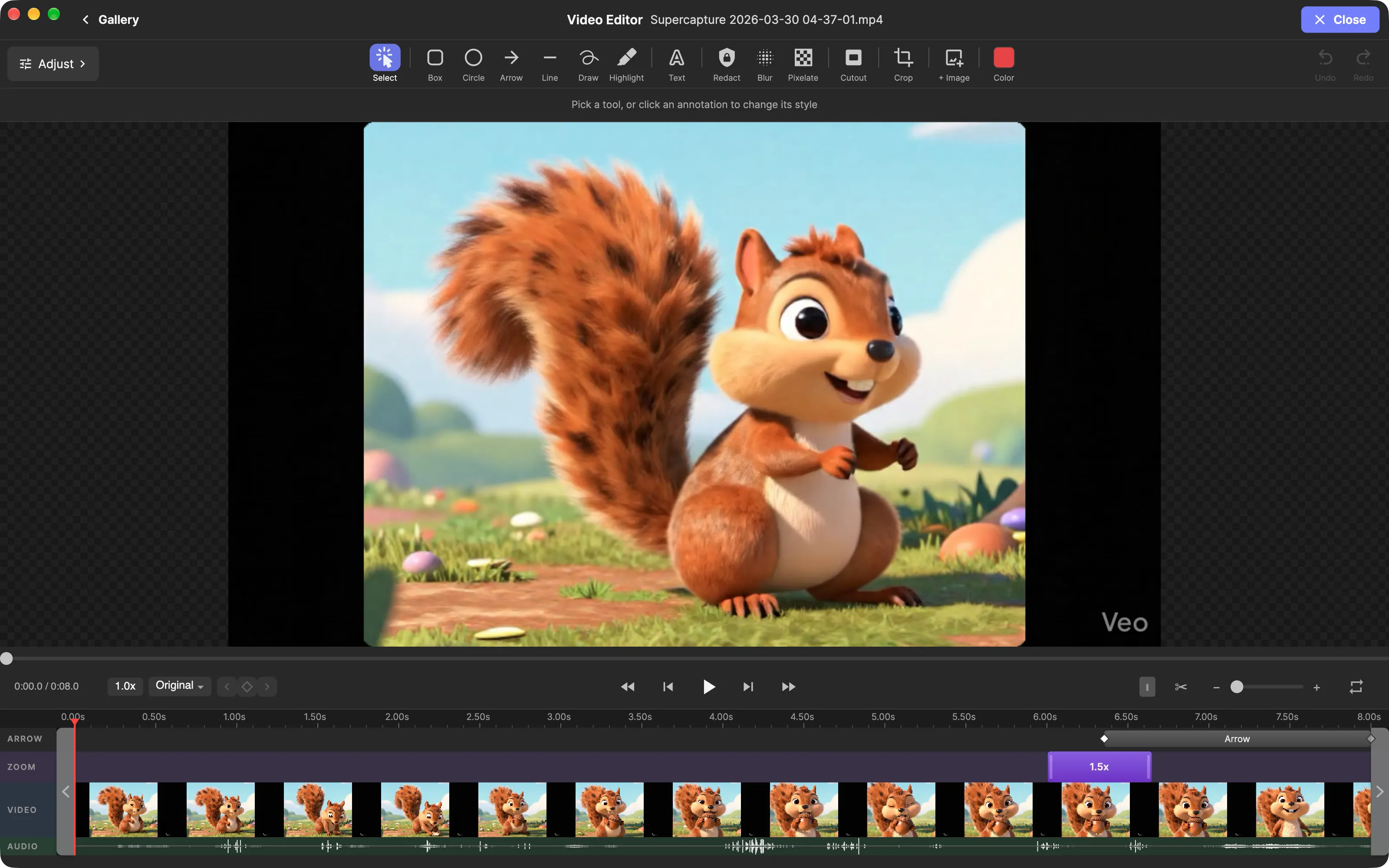Zoom out timeline with minus button

1216,687
